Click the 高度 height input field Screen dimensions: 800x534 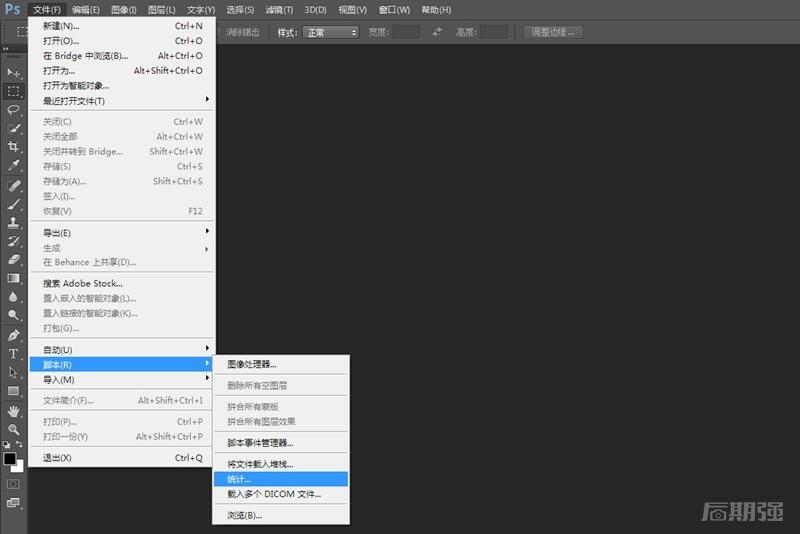[x=494, y=32]
